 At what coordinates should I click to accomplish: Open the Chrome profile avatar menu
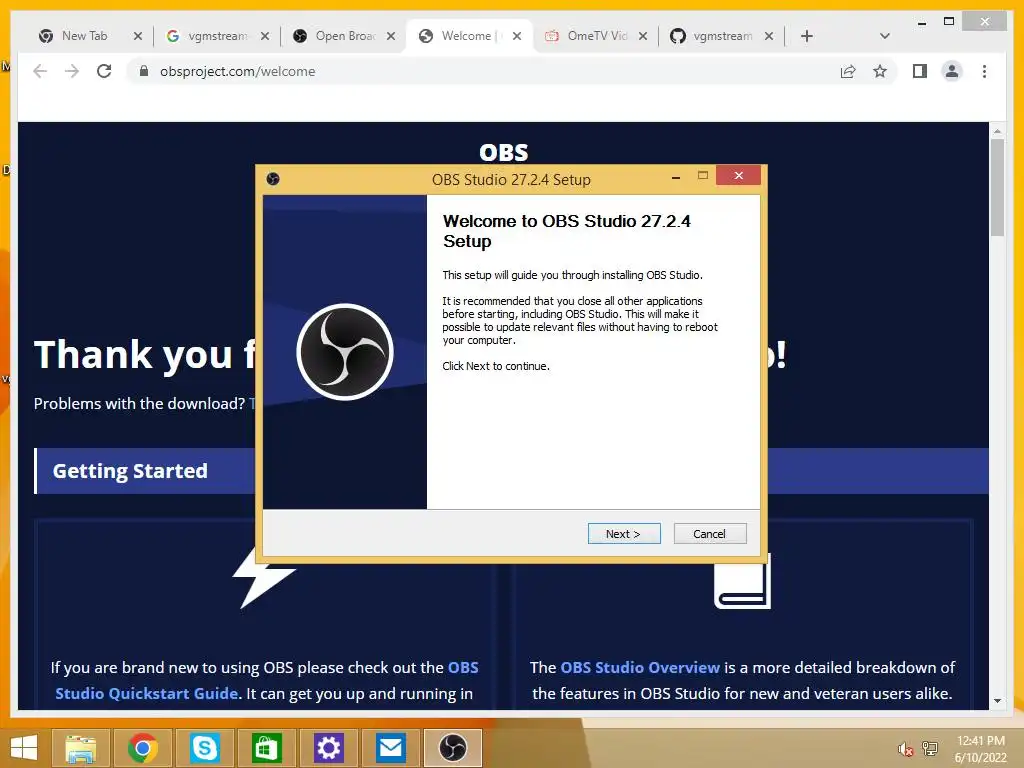click(x=952, y=71)
